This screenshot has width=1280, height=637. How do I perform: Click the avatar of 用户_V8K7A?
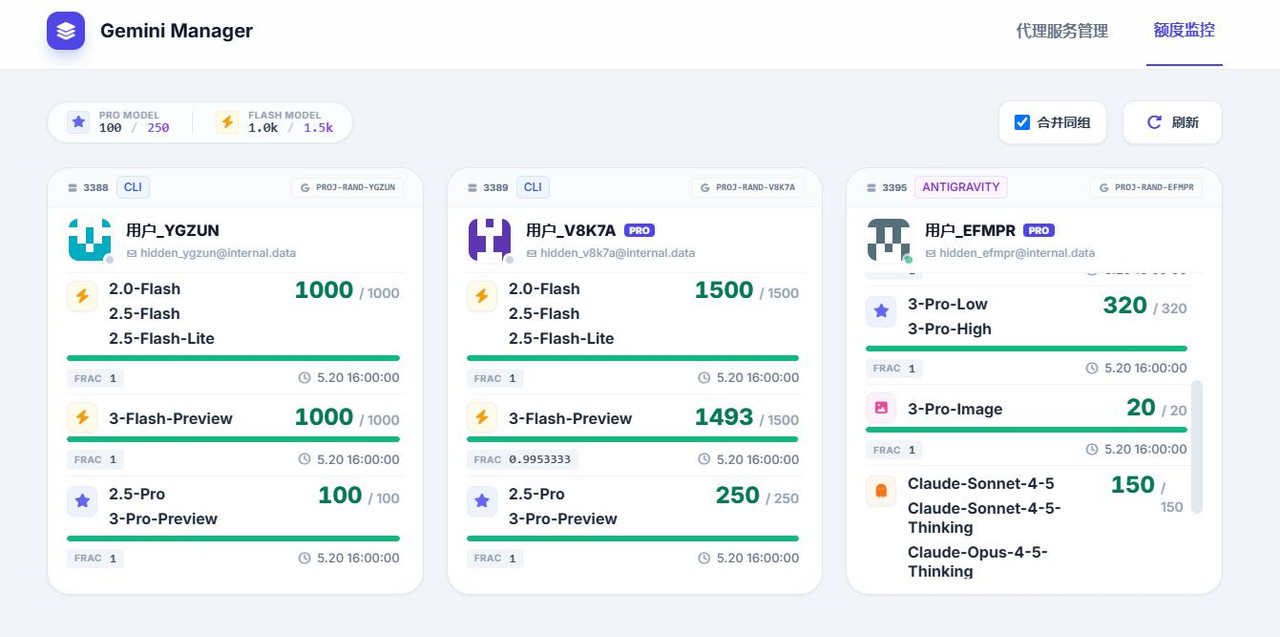click(489, 240)
